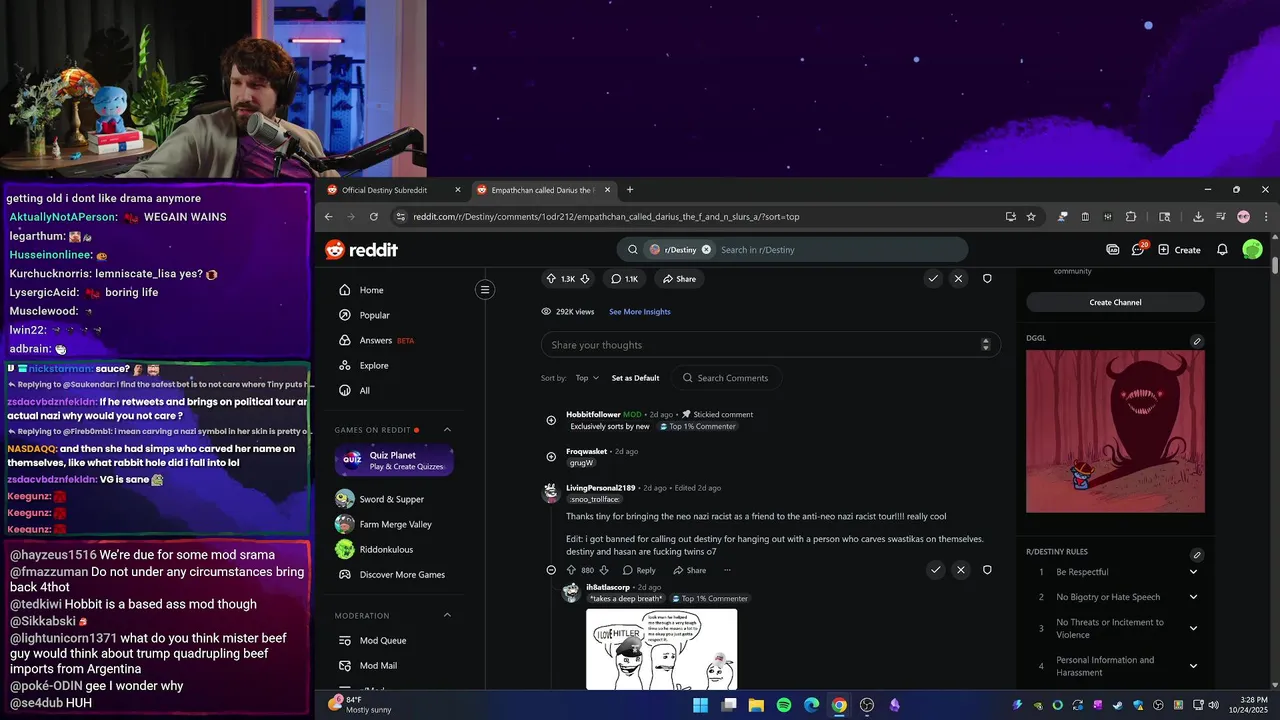Reload the page in Chrome
The width and height of the screenshot is (1280, 720).
pyautogui.click(x=374, y=216)
